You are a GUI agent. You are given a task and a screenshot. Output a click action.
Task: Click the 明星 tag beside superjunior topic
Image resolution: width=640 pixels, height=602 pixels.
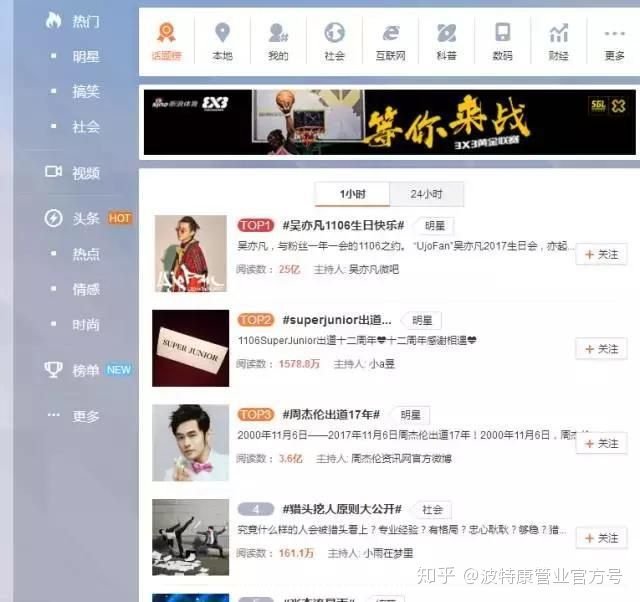(x=422, y=321)
